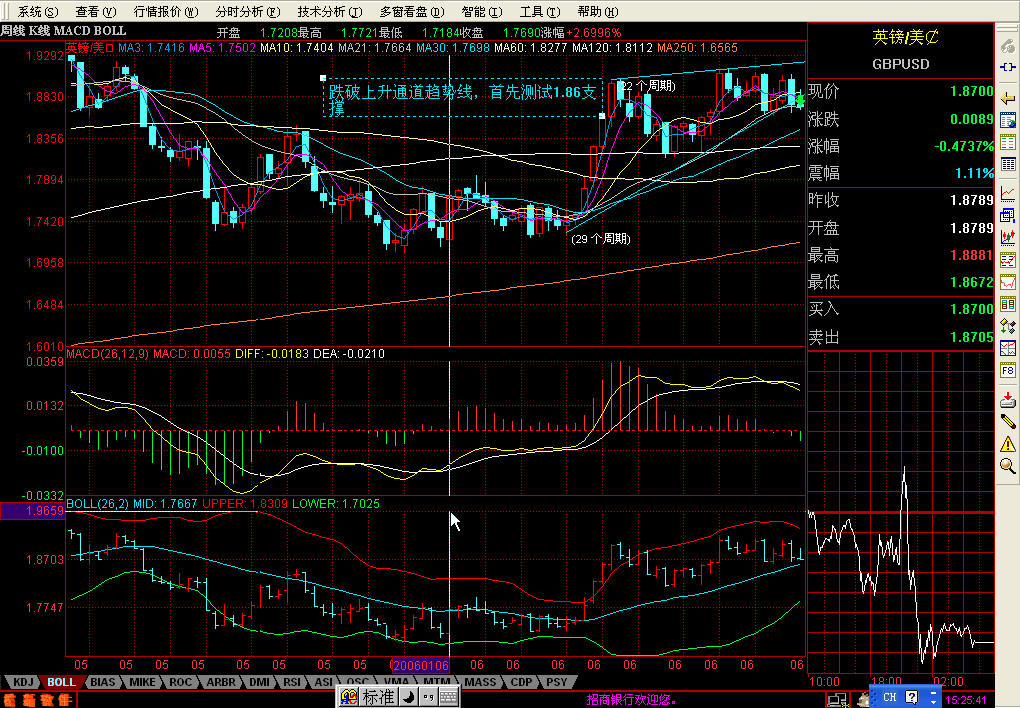Click the 卖出 1.8705 value
The height and width of the screenshot is (708, 1020).
point(972,337)
